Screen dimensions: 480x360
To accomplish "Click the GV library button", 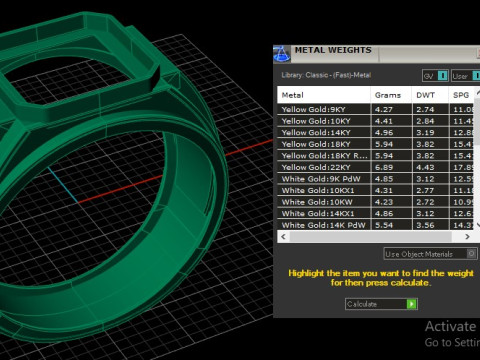I will (x=435, y=76).
